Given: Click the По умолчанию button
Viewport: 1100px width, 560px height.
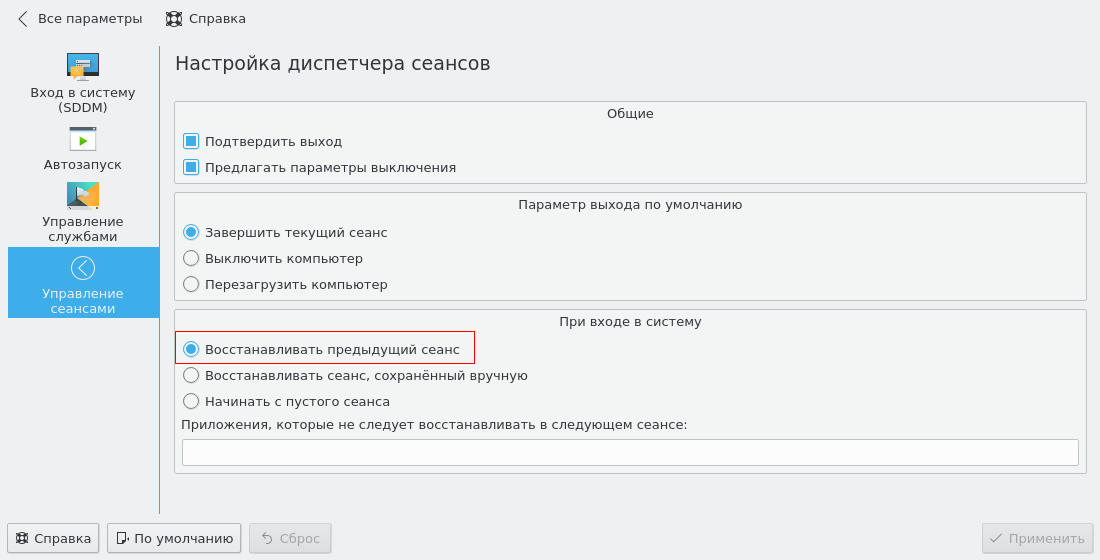Looking at the screenshot, I should pyautogui.click(x=174, y=538).
